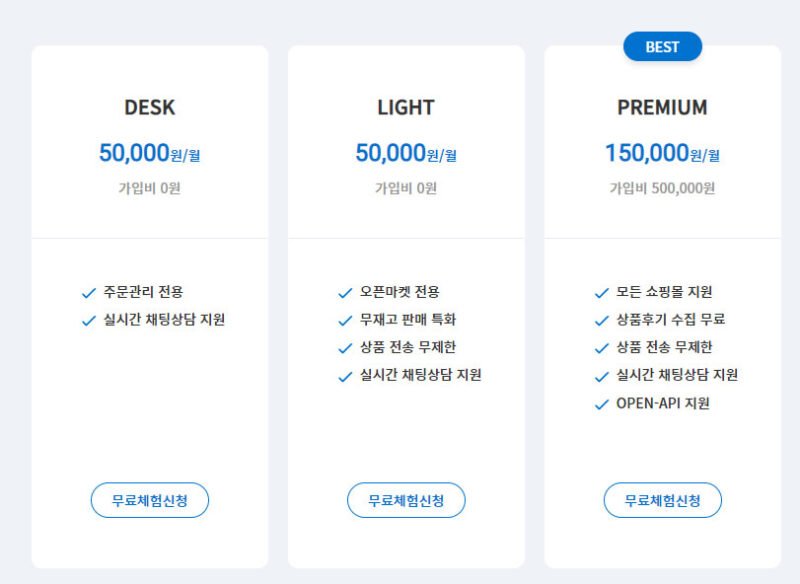This screenshot has height=584, width=800.
Task: Click the checkmark next to DESK 실시간 채팅상담 지원
Action: [x=89, y=321]
